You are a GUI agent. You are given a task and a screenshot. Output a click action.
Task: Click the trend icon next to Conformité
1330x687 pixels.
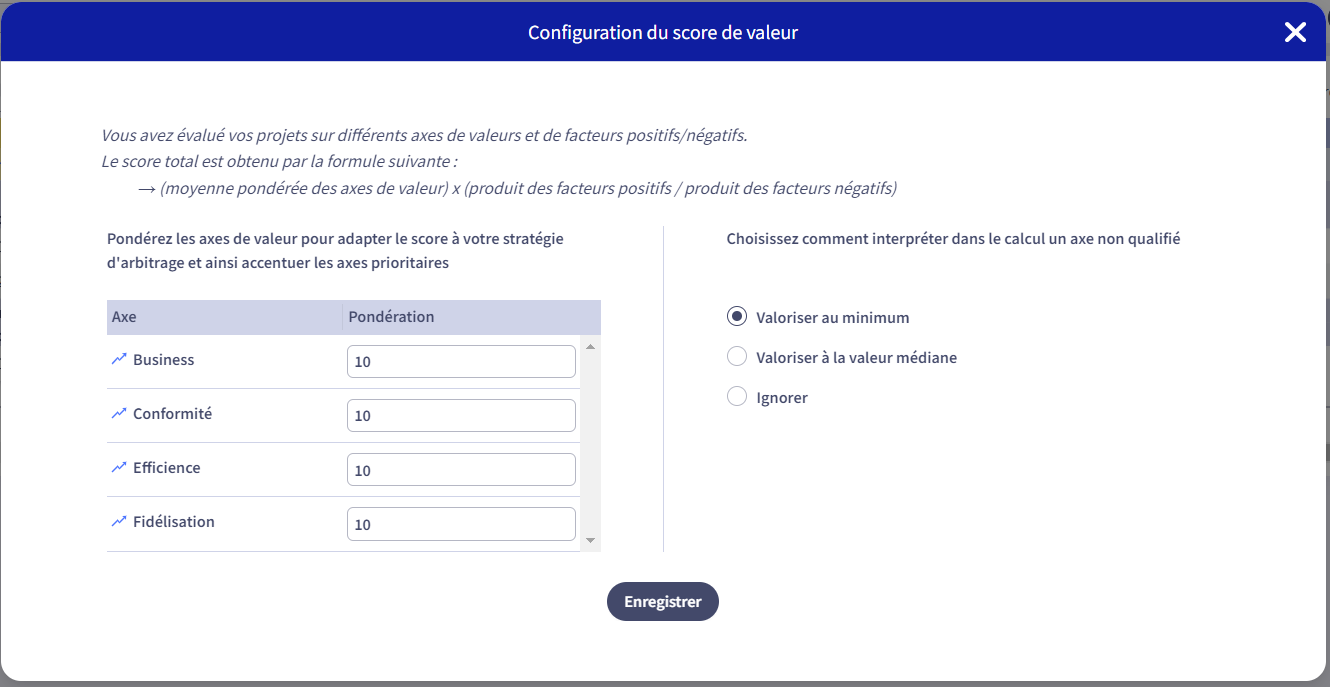click(119, 413)
